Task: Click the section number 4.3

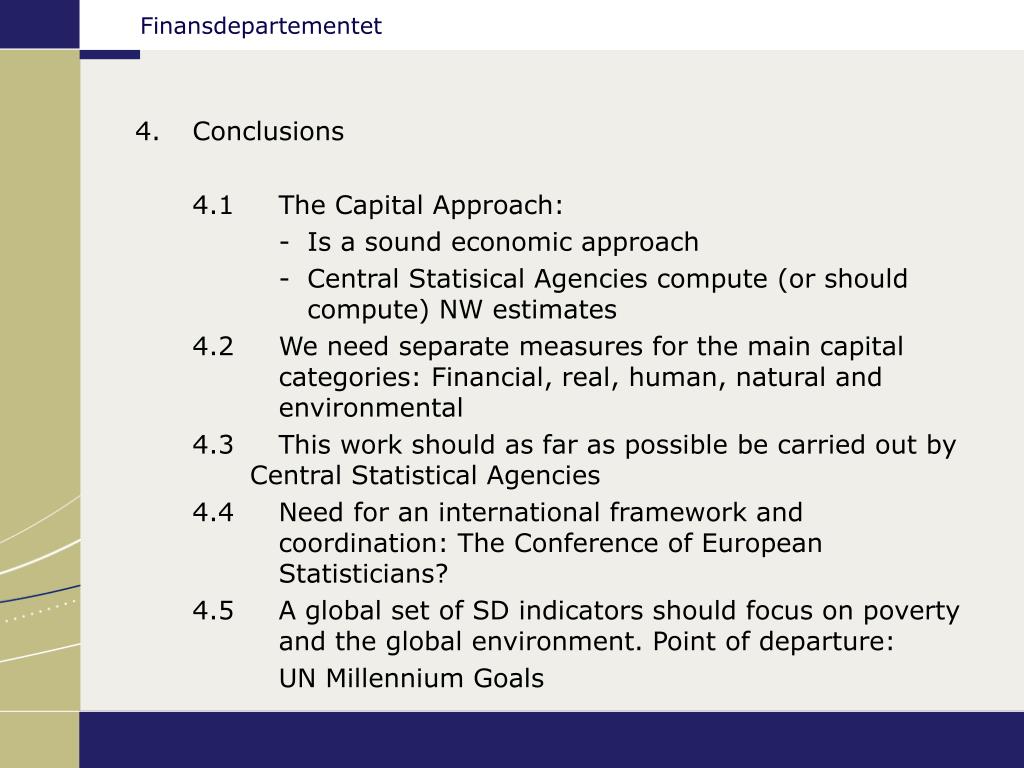Action: pyautogui.click(x=213, y=445)
